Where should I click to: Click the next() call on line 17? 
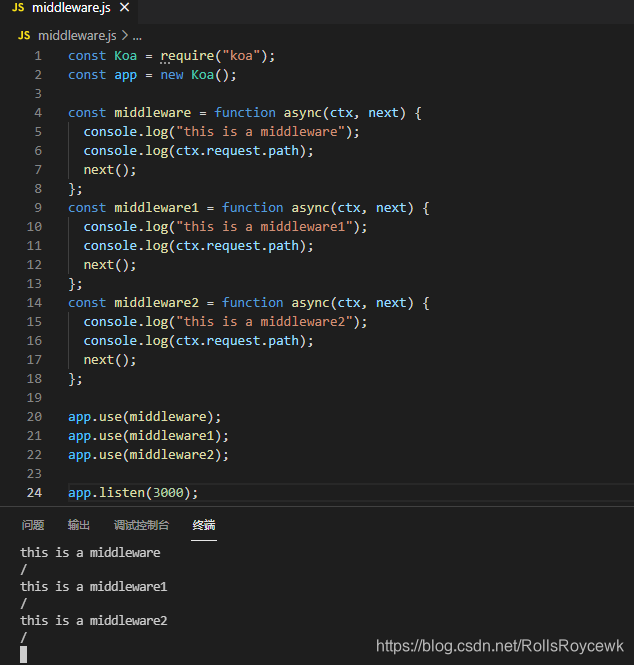point(106,360)
